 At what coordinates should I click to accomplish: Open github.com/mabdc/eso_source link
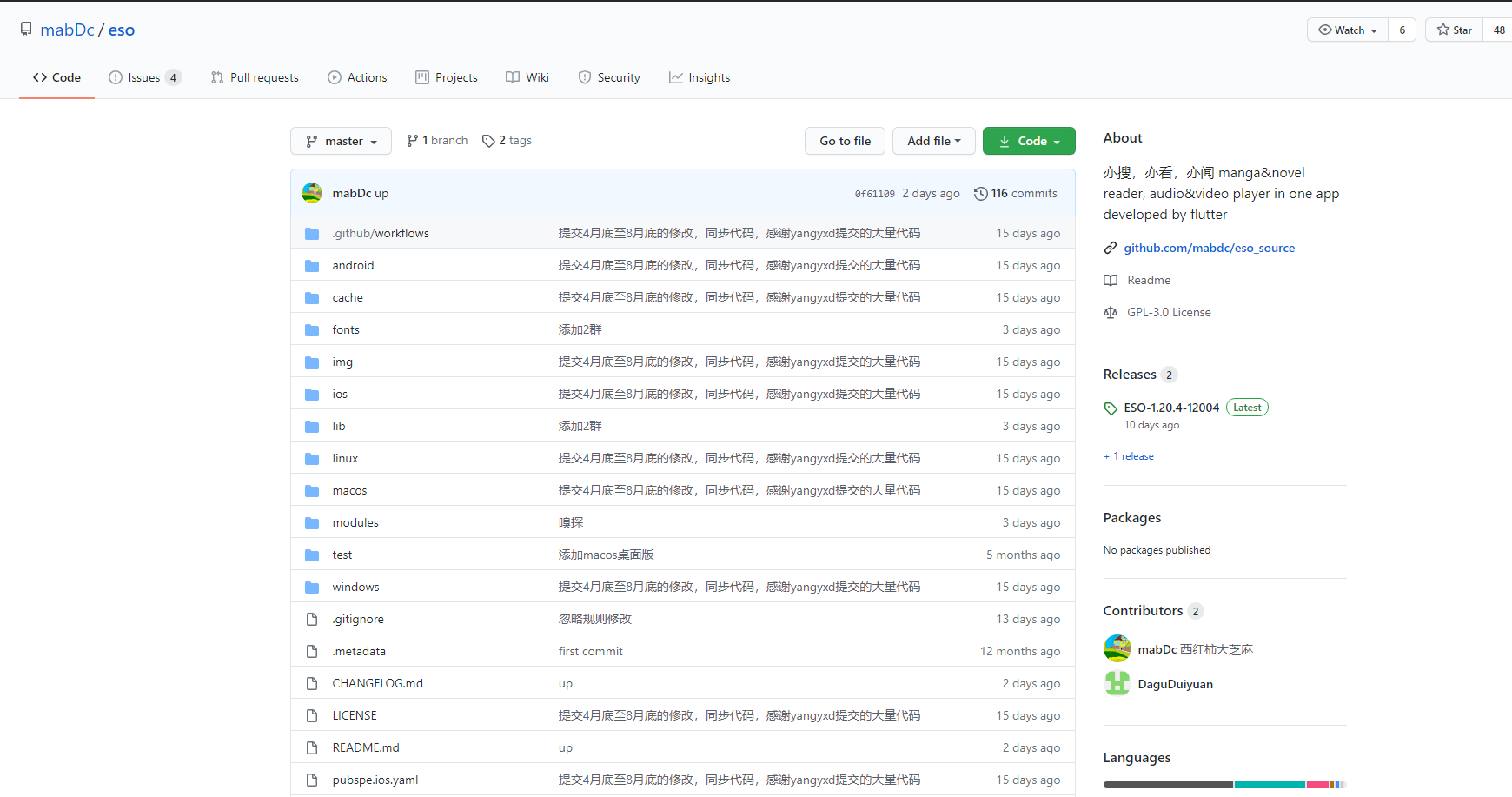[1209, 248]
